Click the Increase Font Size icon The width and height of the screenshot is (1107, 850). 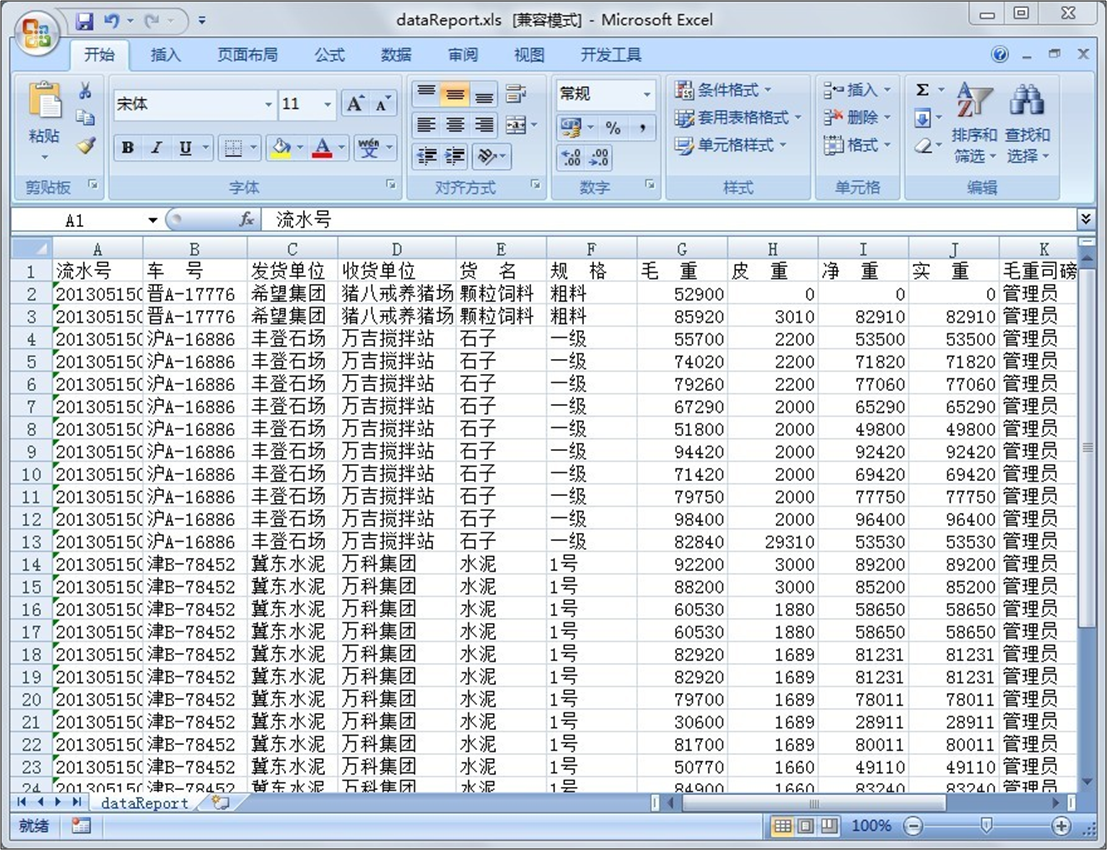(354, 104)
